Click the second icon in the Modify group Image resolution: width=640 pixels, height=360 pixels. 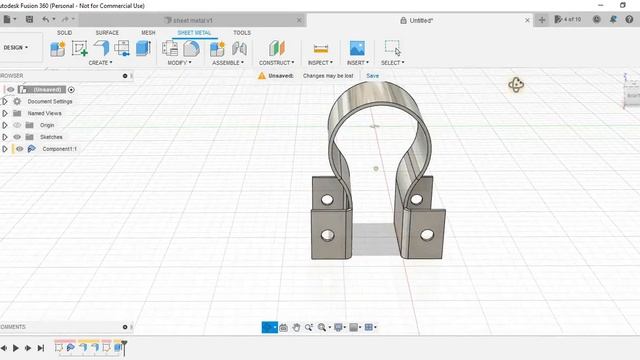pyautogui.click(x=191, y=49)
